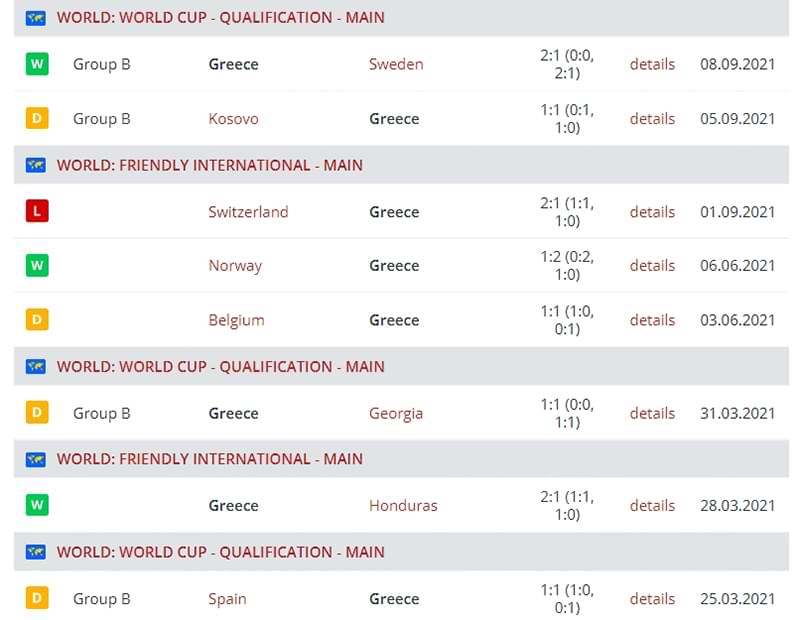Open details for the Spain vs Greece match
This screenshot has height=620, width=800.
tap(652, 599)
